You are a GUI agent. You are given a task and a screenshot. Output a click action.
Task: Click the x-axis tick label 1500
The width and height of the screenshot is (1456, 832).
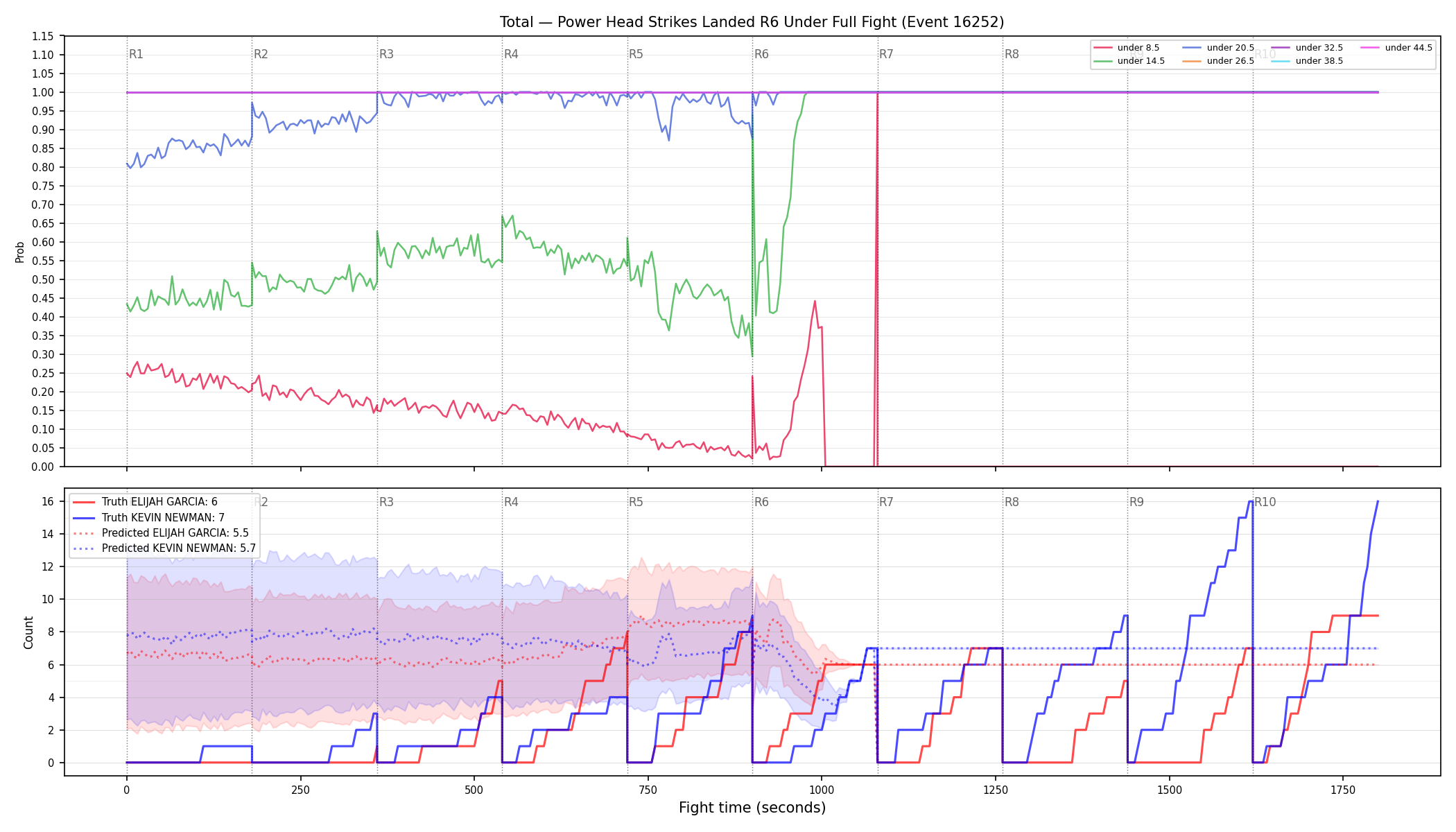tap(1170, 789)
